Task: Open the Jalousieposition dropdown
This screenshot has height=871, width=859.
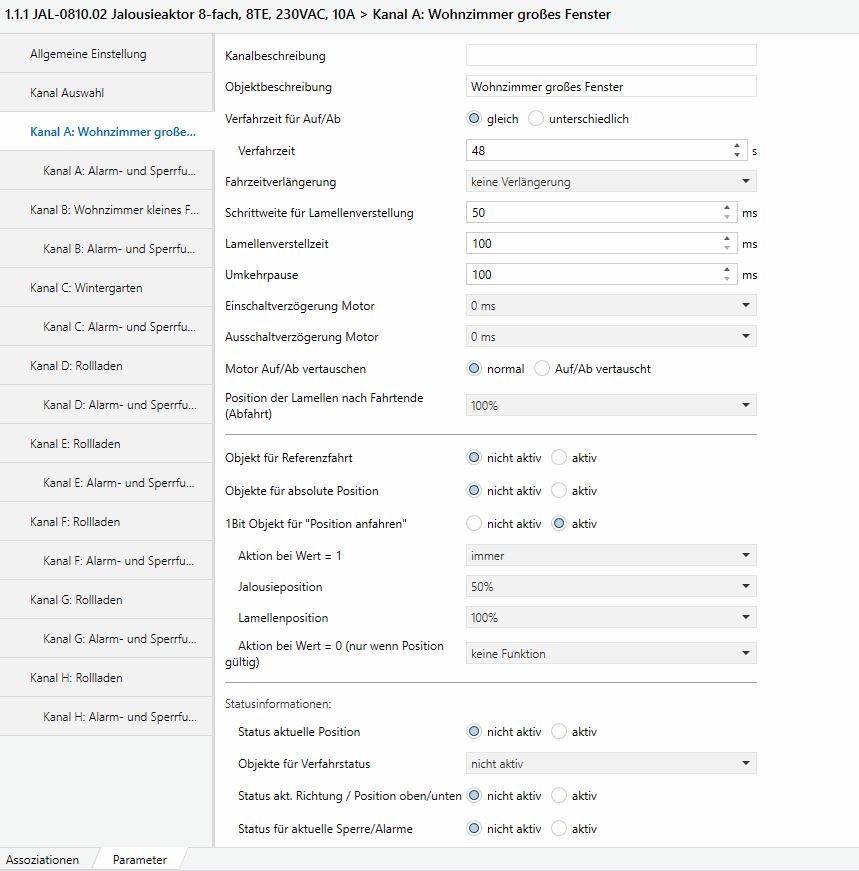Action: [x=611, y=587]
